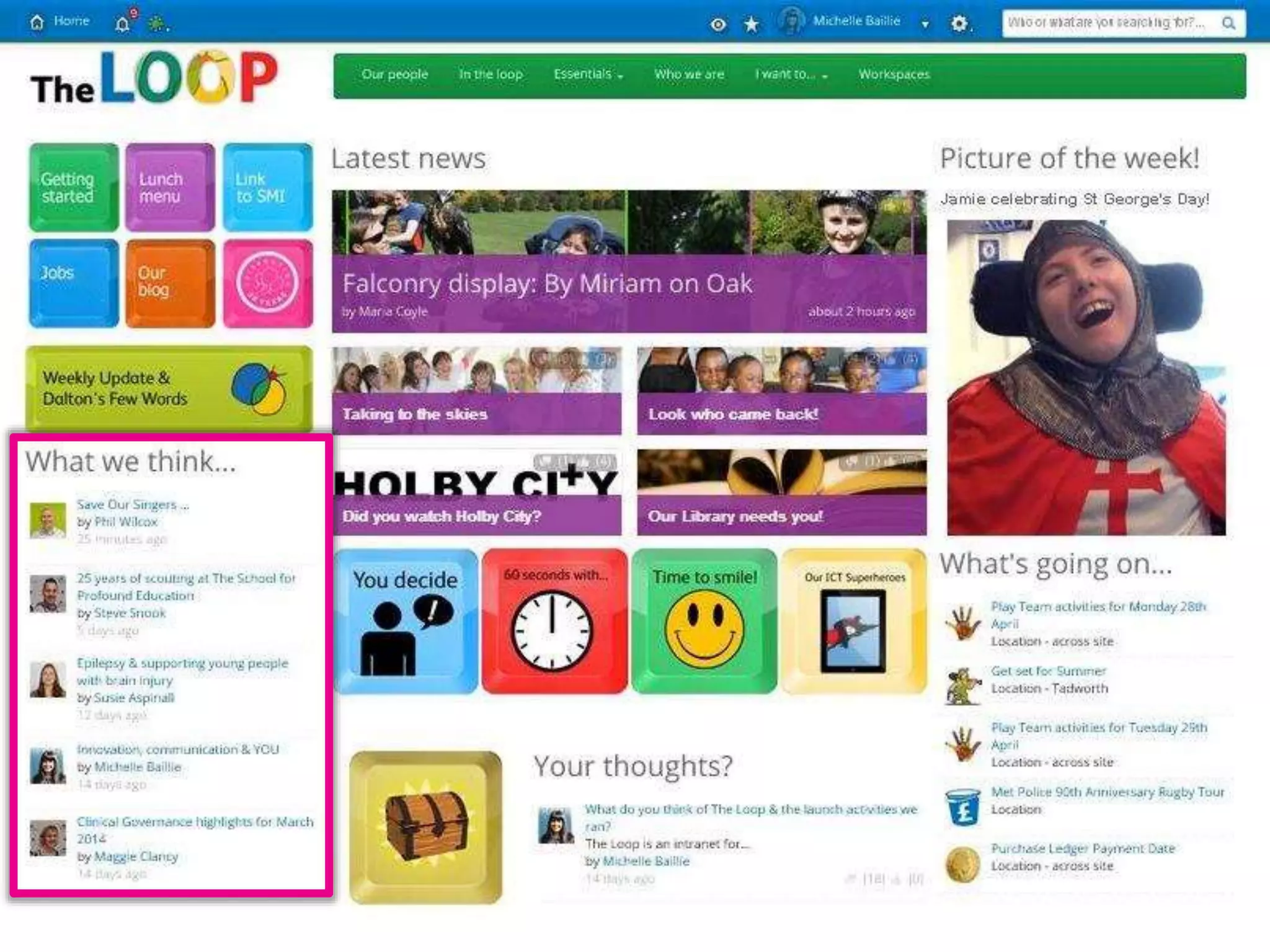Open 'Play Team activities for Monday 28th April'
Image resolution: width=1270 pixels, height=952 pixels.
coord(1098,615)
